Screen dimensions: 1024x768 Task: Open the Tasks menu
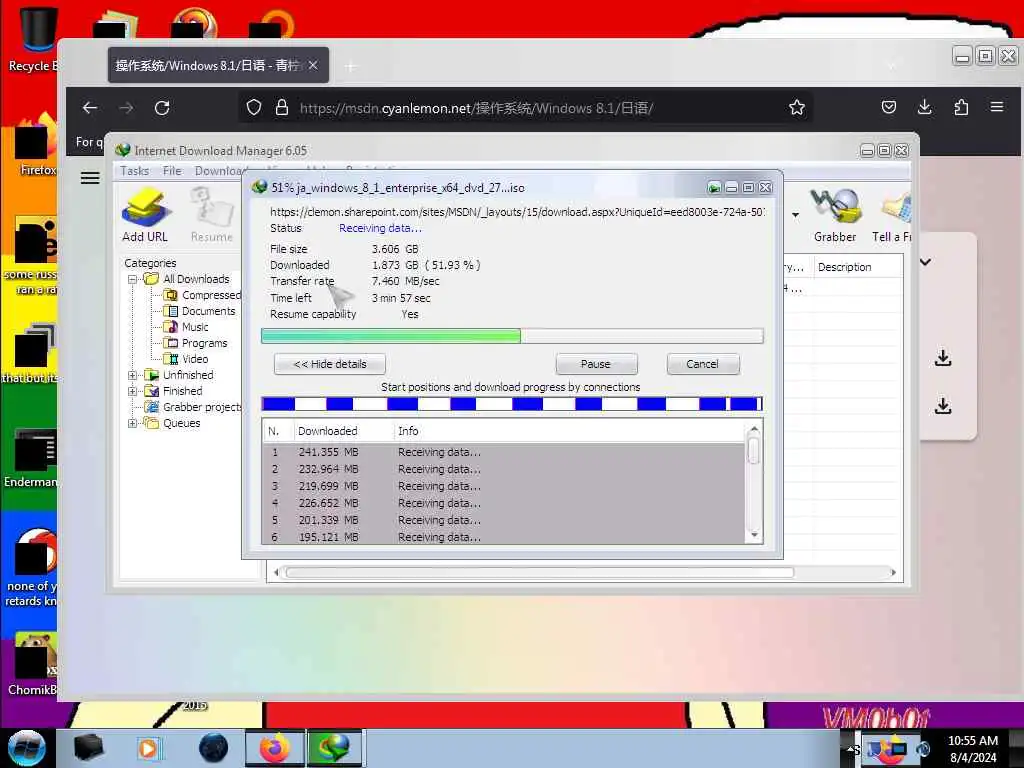[135, 170]
